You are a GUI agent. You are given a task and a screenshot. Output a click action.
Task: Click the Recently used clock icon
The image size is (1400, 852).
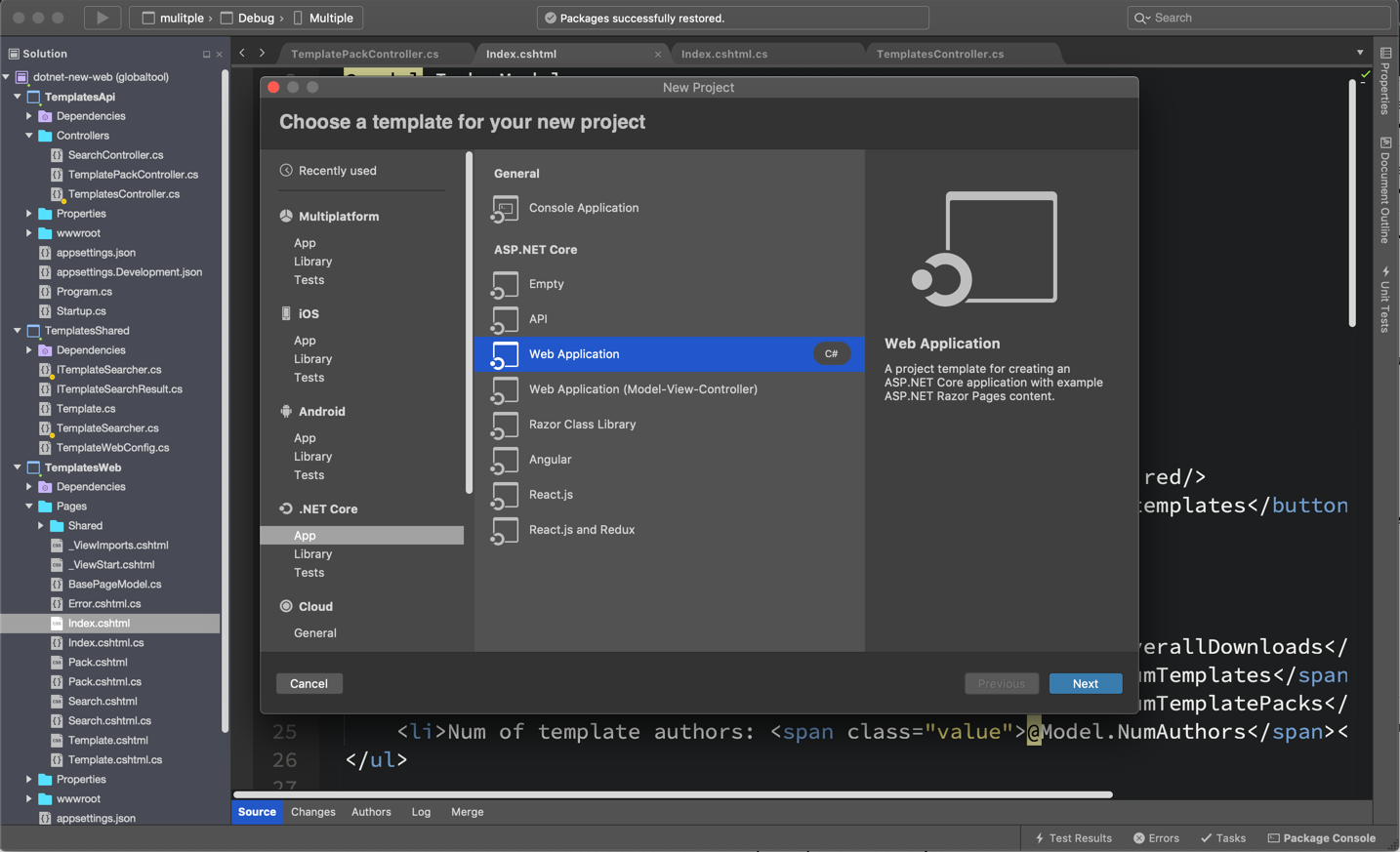(x=286, y=170)
